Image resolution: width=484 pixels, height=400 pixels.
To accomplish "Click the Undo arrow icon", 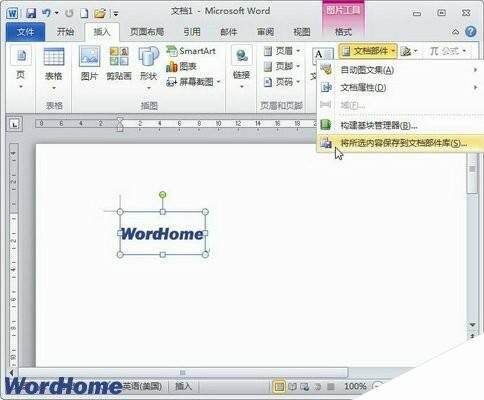I will tap(46, 13).
